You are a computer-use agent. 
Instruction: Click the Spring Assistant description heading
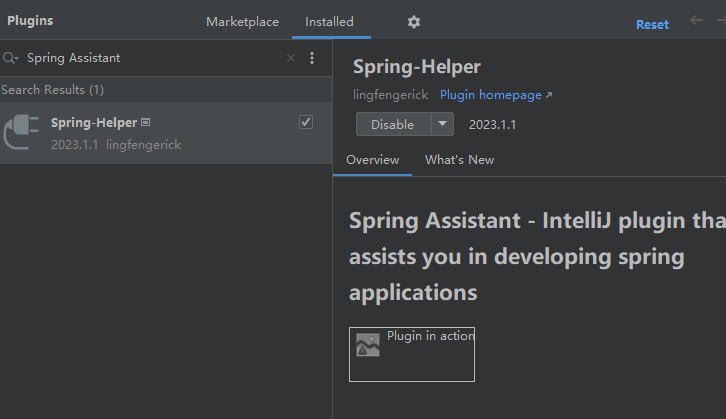click(537, 256)
